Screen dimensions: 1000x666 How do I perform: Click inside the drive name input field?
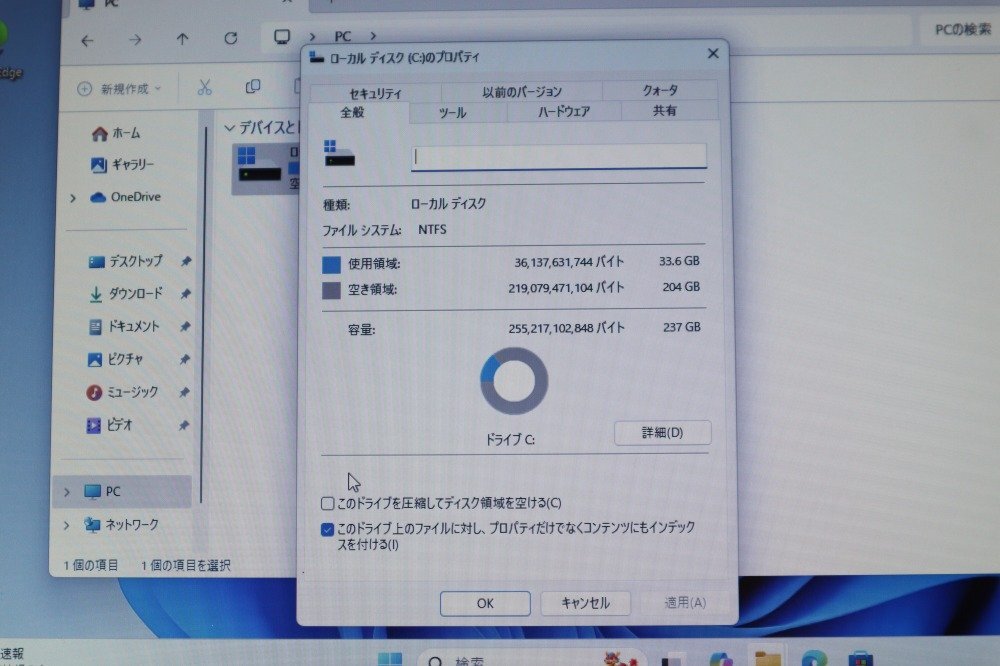pyautogui.click(x=557, y=157)
